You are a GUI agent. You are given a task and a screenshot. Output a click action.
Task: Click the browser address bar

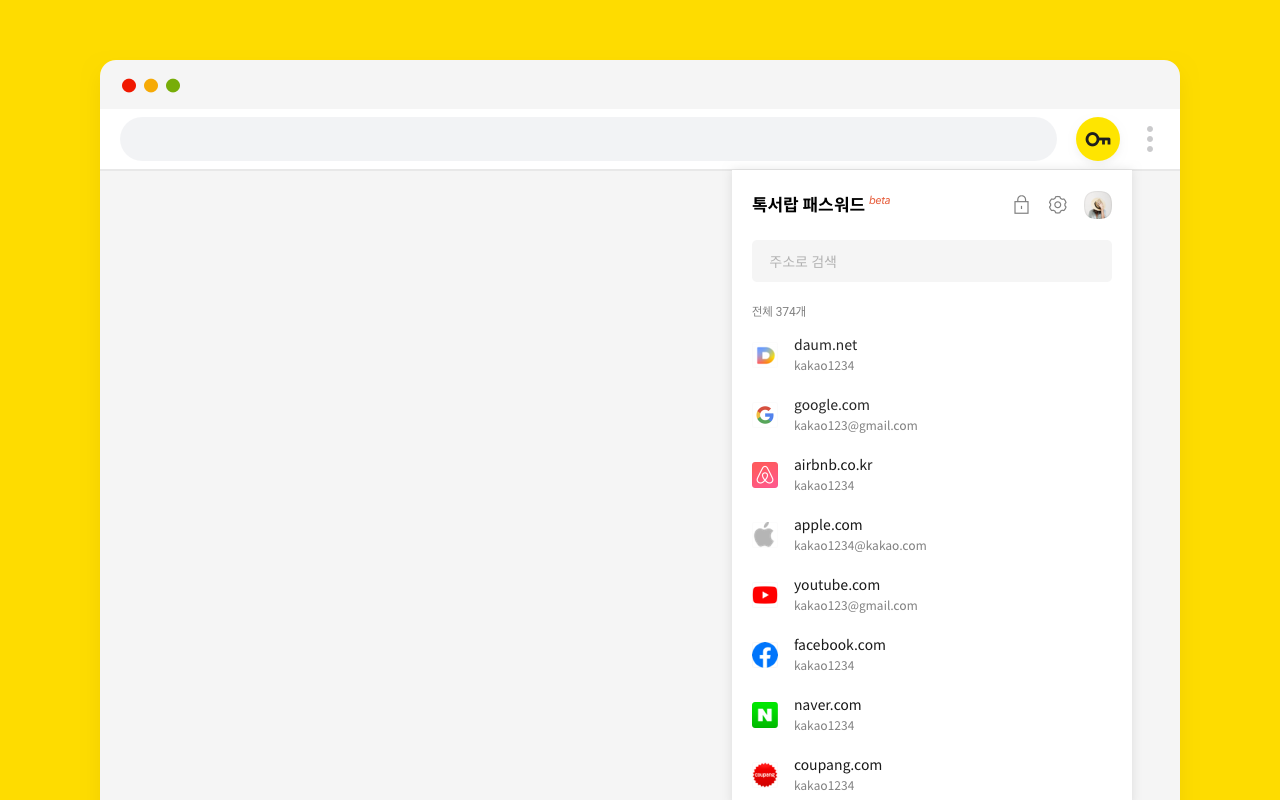[x=588, y=139]
